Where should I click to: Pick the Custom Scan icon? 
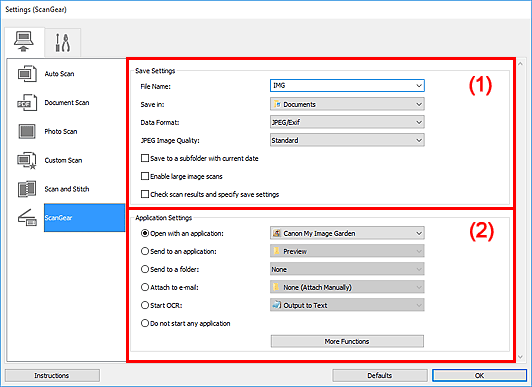(x=27, y=160)
